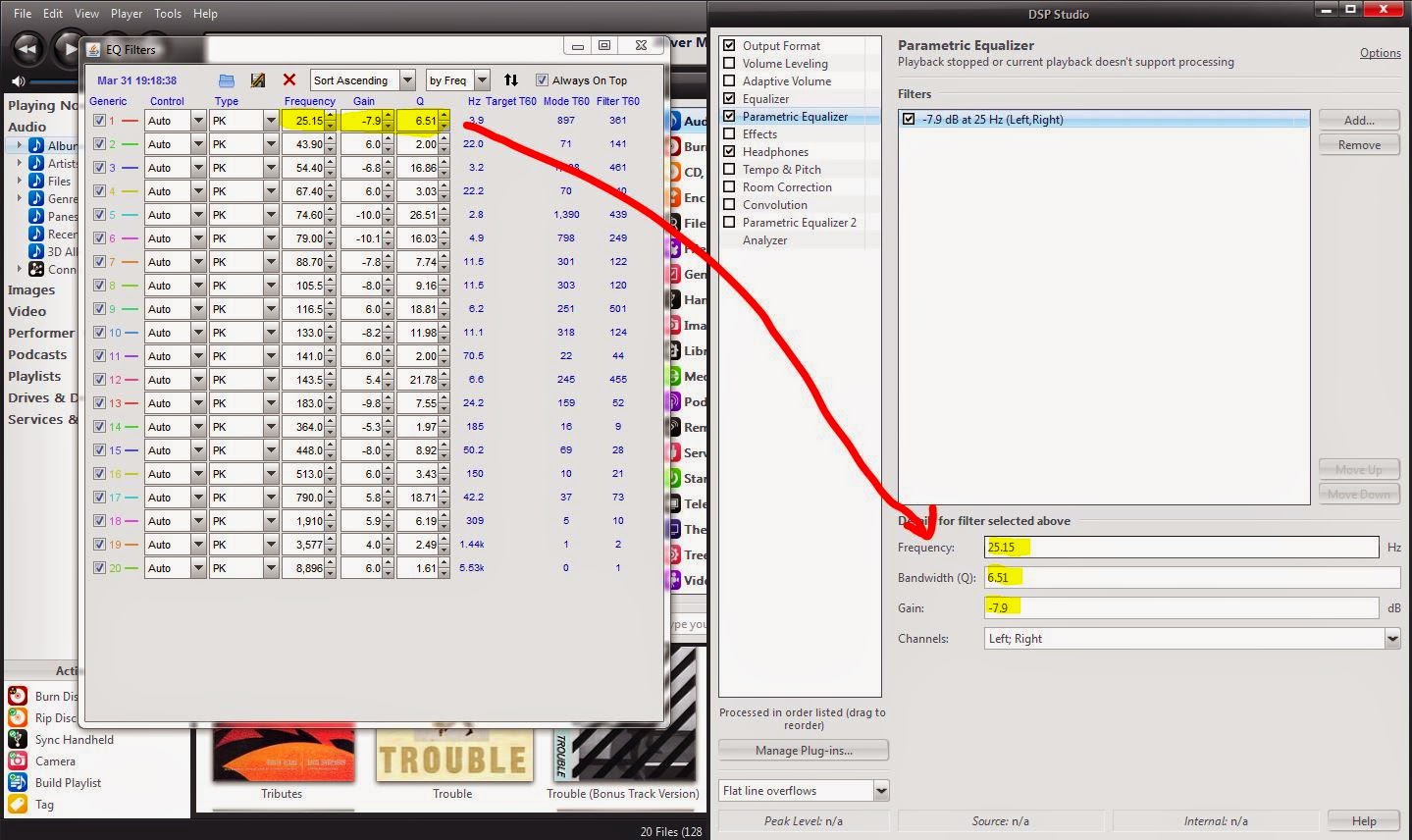Toggle the -7.9 dB at 25 Hz filter checkbox
Image resolution: width=1412 pixels, height=840 pixels.
pyautogui.click(x=909, y=119)
